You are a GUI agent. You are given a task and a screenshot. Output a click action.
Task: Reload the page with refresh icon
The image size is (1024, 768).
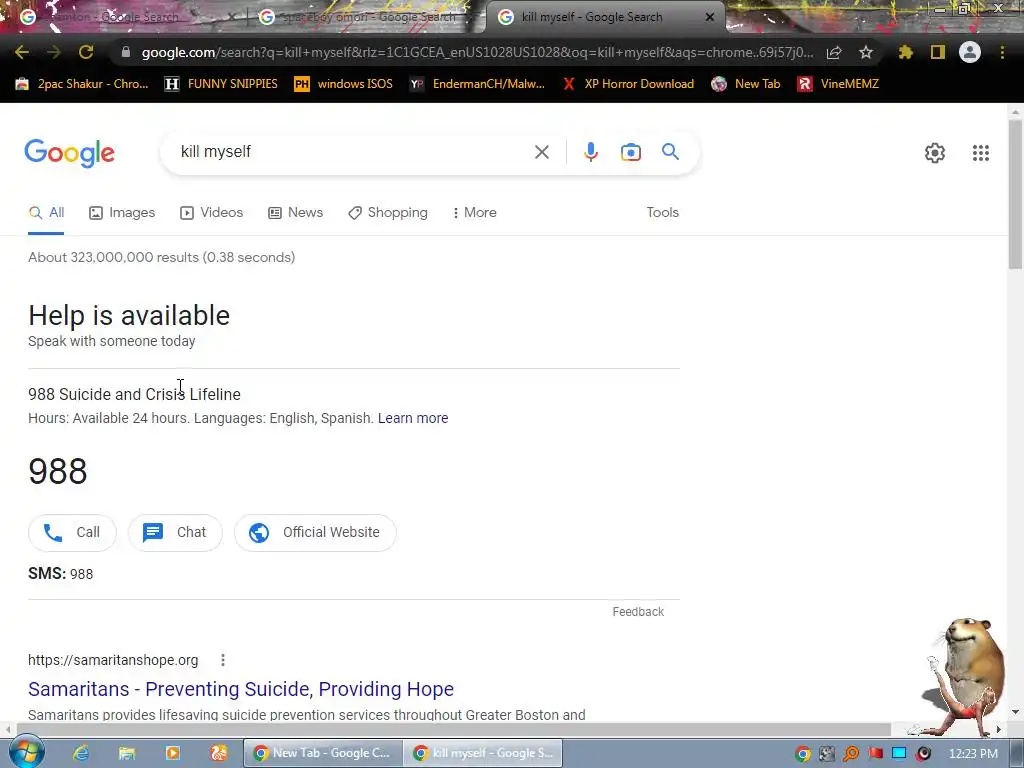[x=86, y=52]
